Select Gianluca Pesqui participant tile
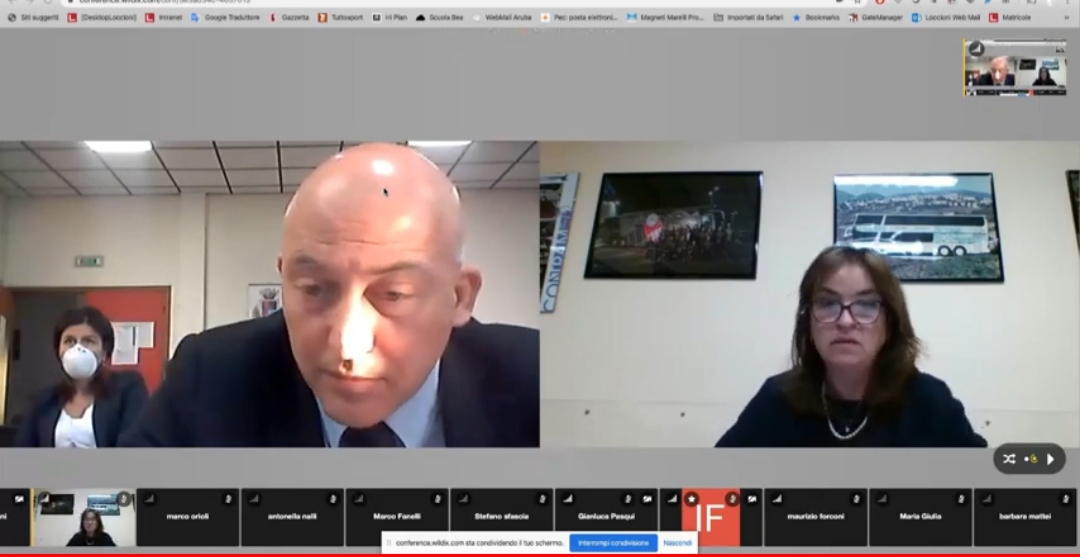Viewport: 1080px width, 557px height. coord(607,517)
